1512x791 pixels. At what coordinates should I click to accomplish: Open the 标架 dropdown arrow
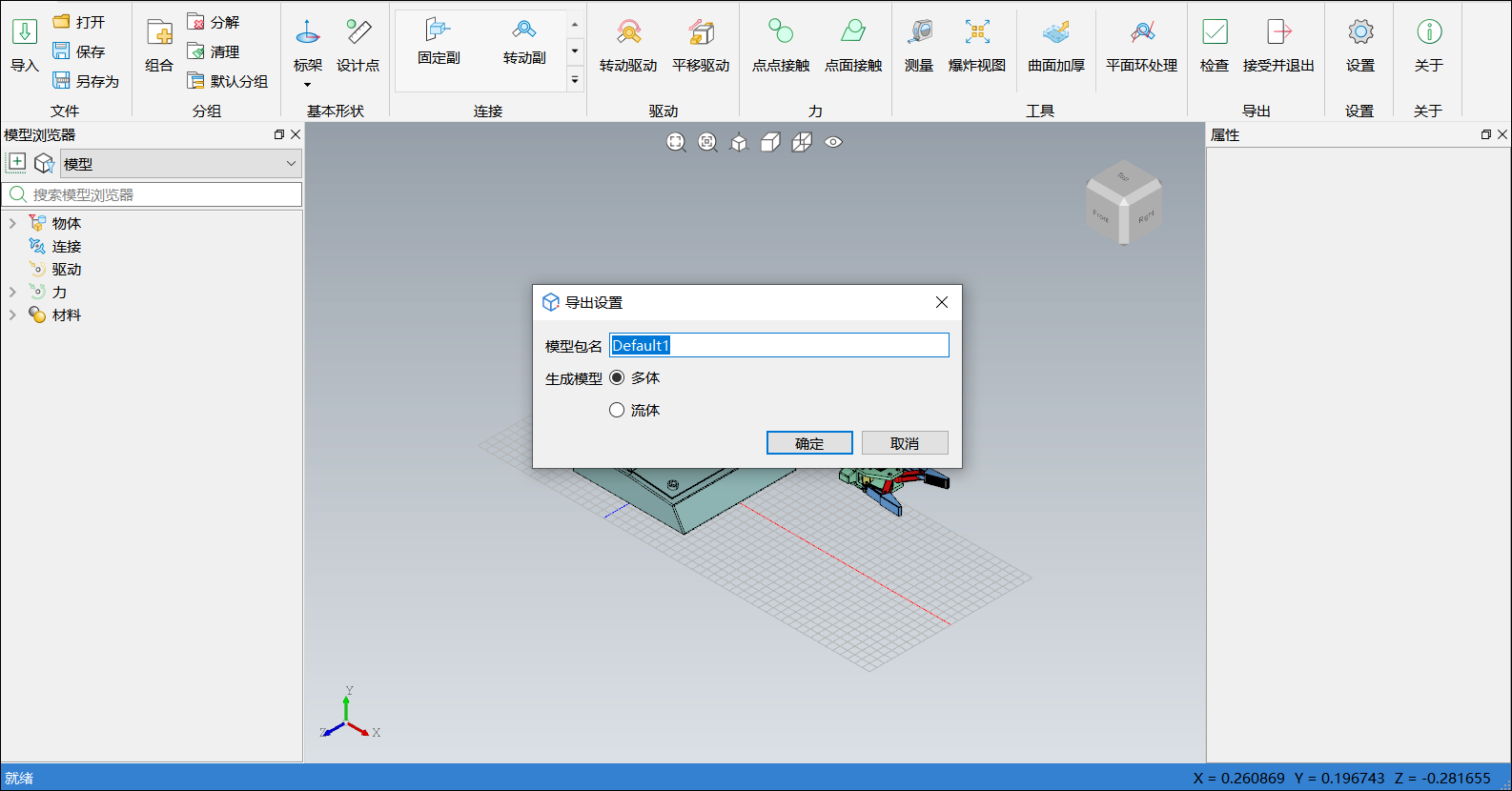click(307, 85)
